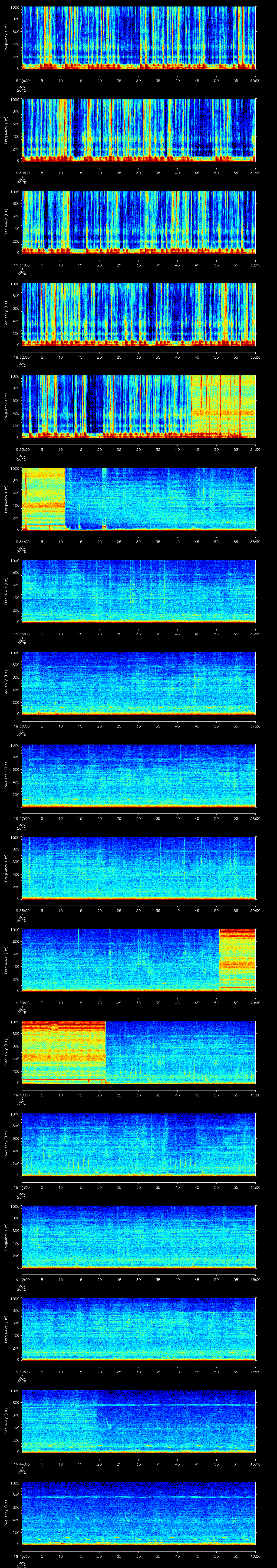Click the "31:00" end label of 19:30:00 panel
The width and height of the screenshot is (277, 1568).
255,173
